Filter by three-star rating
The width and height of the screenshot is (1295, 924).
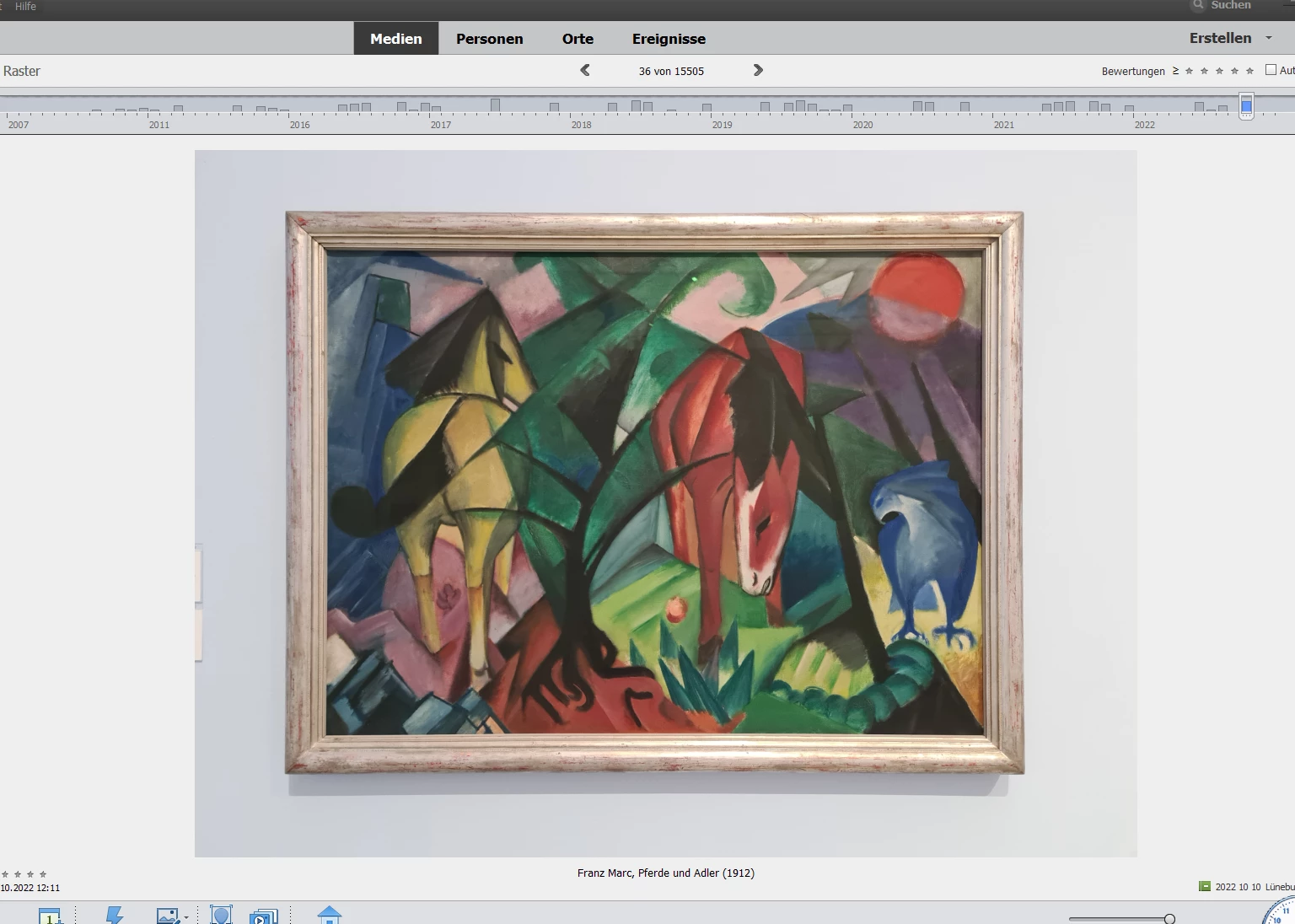(x=1219, y=71)
